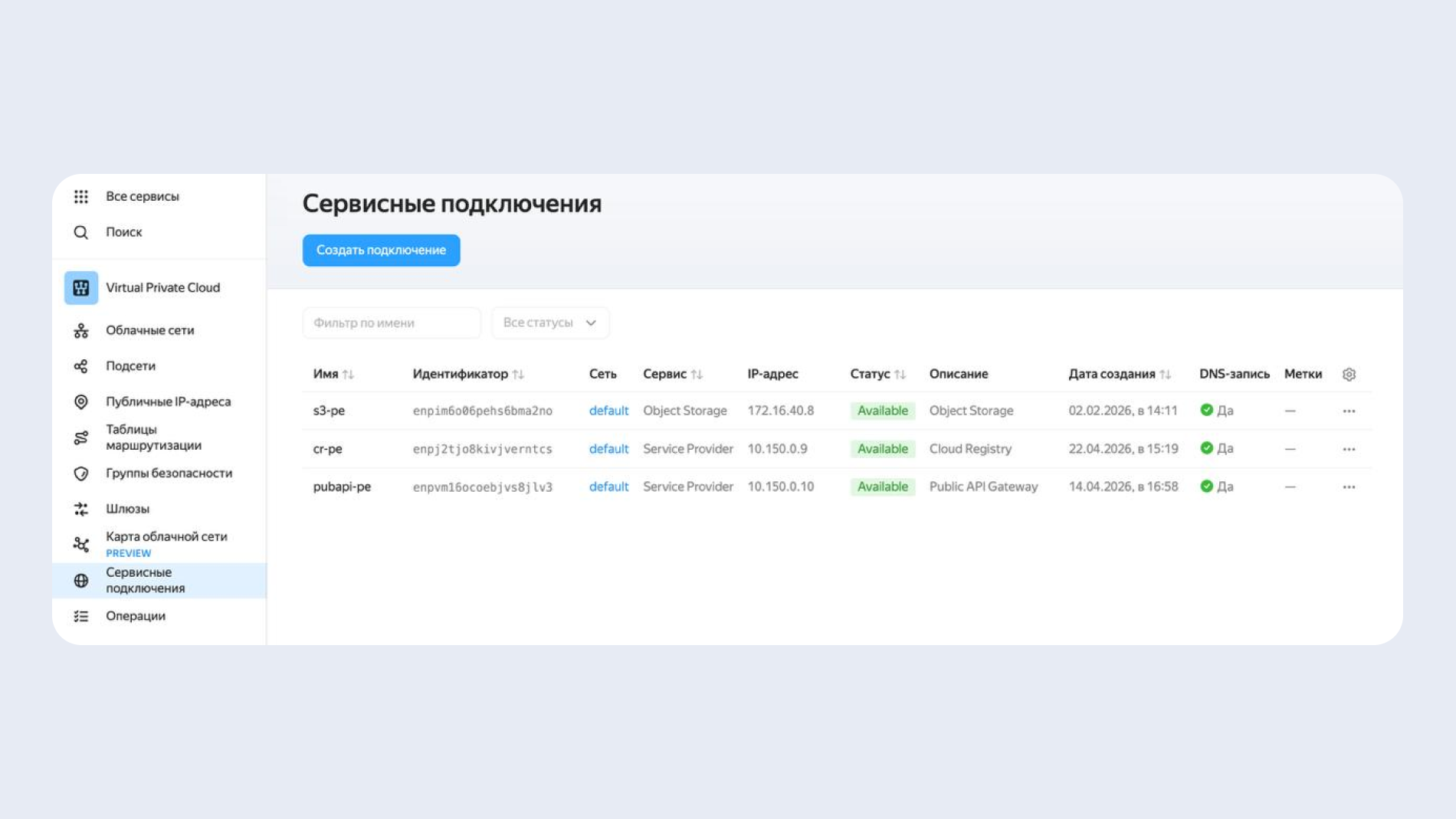Sort by Статус column arrows
Image resolution: width=1456 pixels, height=819 pixels.
pos(900,375)
